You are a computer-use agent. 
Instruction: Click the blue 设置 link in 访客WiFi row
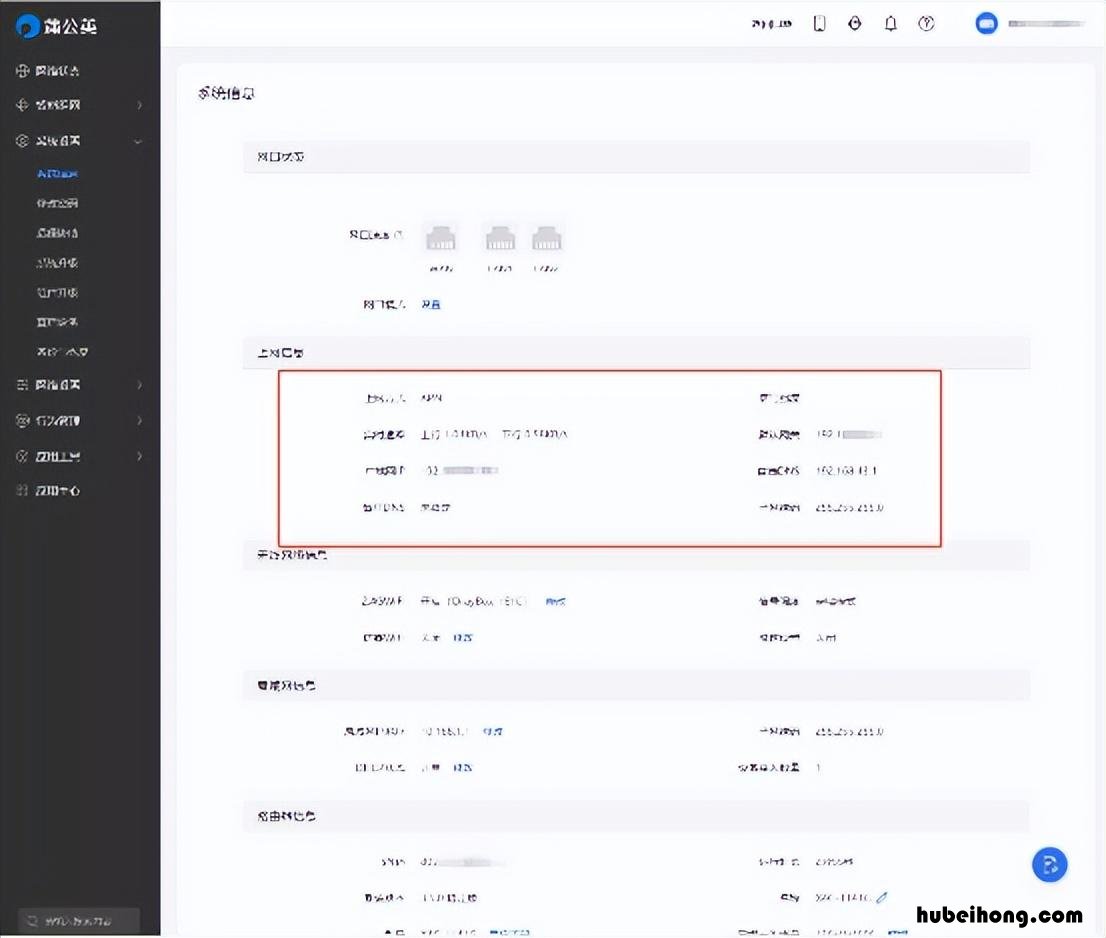point(463,638)
